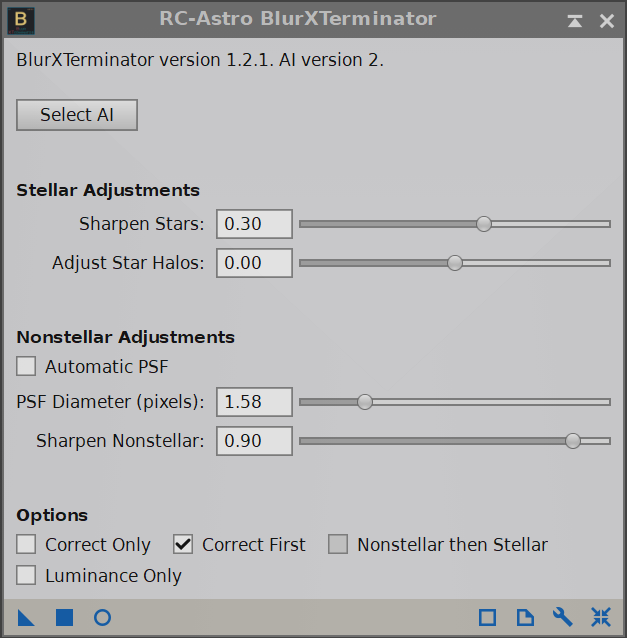Image resolution: width=627 pixels, height=638 pixels.
Task: Enable the Correct Only option
Action: (26, 544)
